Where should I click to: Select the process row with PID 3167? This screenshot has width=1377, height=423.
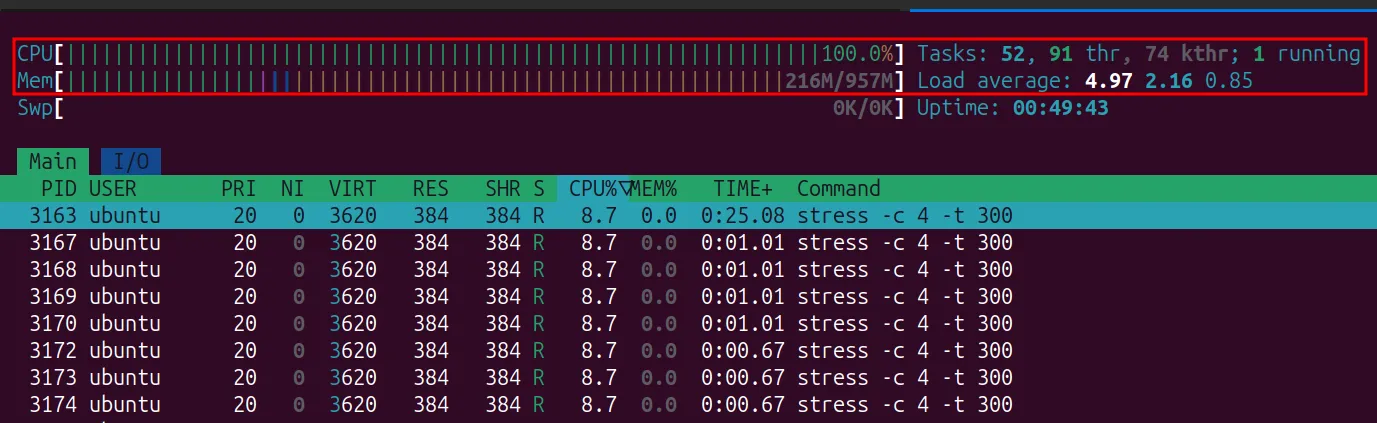point(688,242)
